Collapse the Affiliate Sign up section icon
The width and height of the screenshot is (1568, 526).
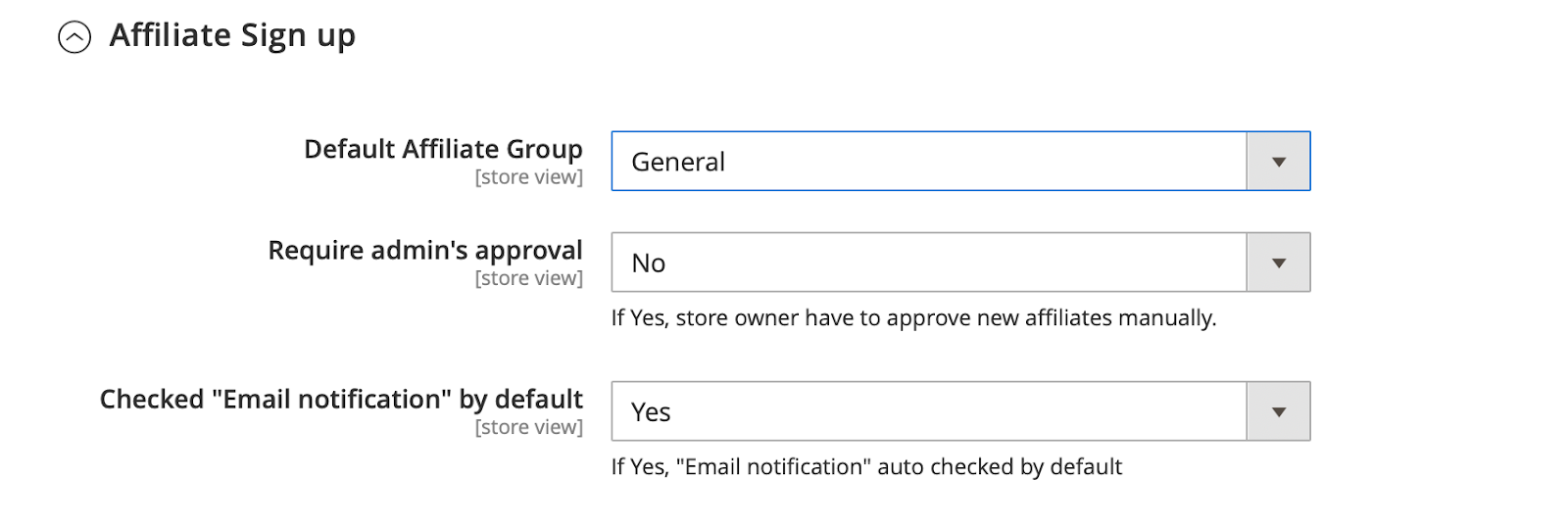(74, 37)
